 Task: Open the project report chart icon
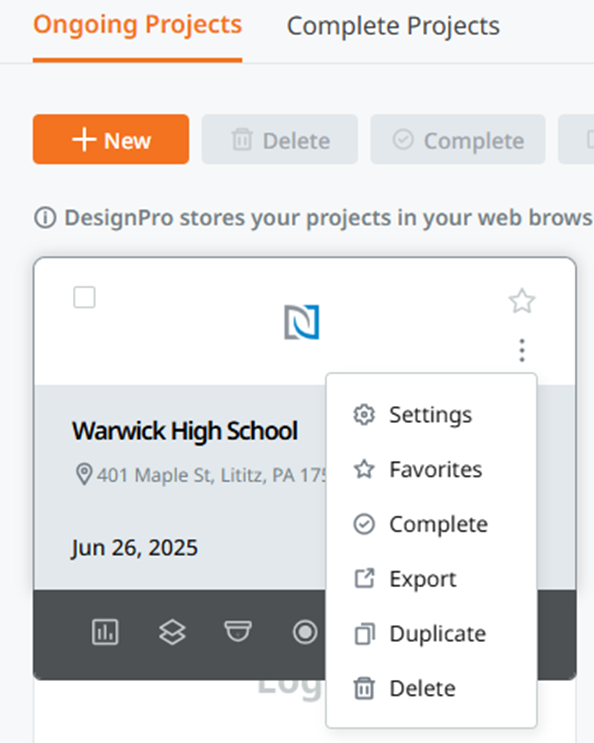click(105, 632)
